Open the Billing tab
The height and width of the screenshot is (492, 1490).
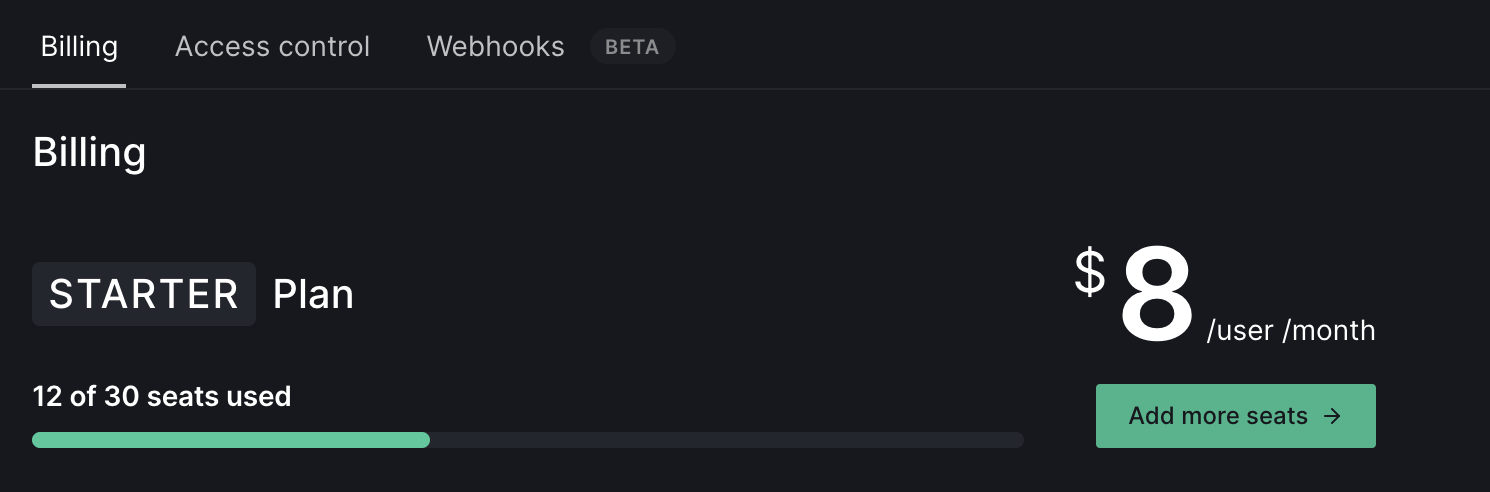tap(79, 47)
